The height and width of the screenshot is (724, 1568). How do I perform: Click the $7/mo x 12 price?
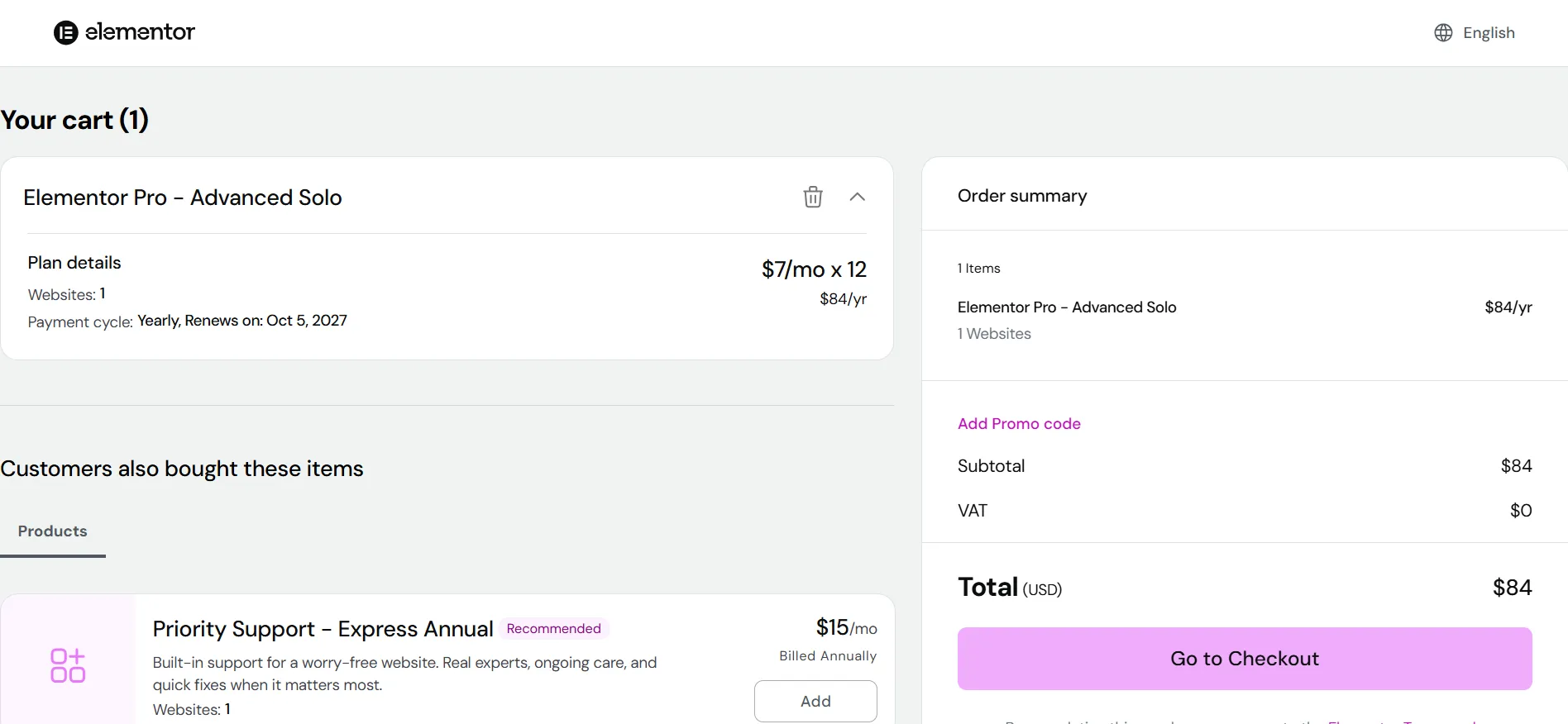pyautogui.click(x=814, y=269)
